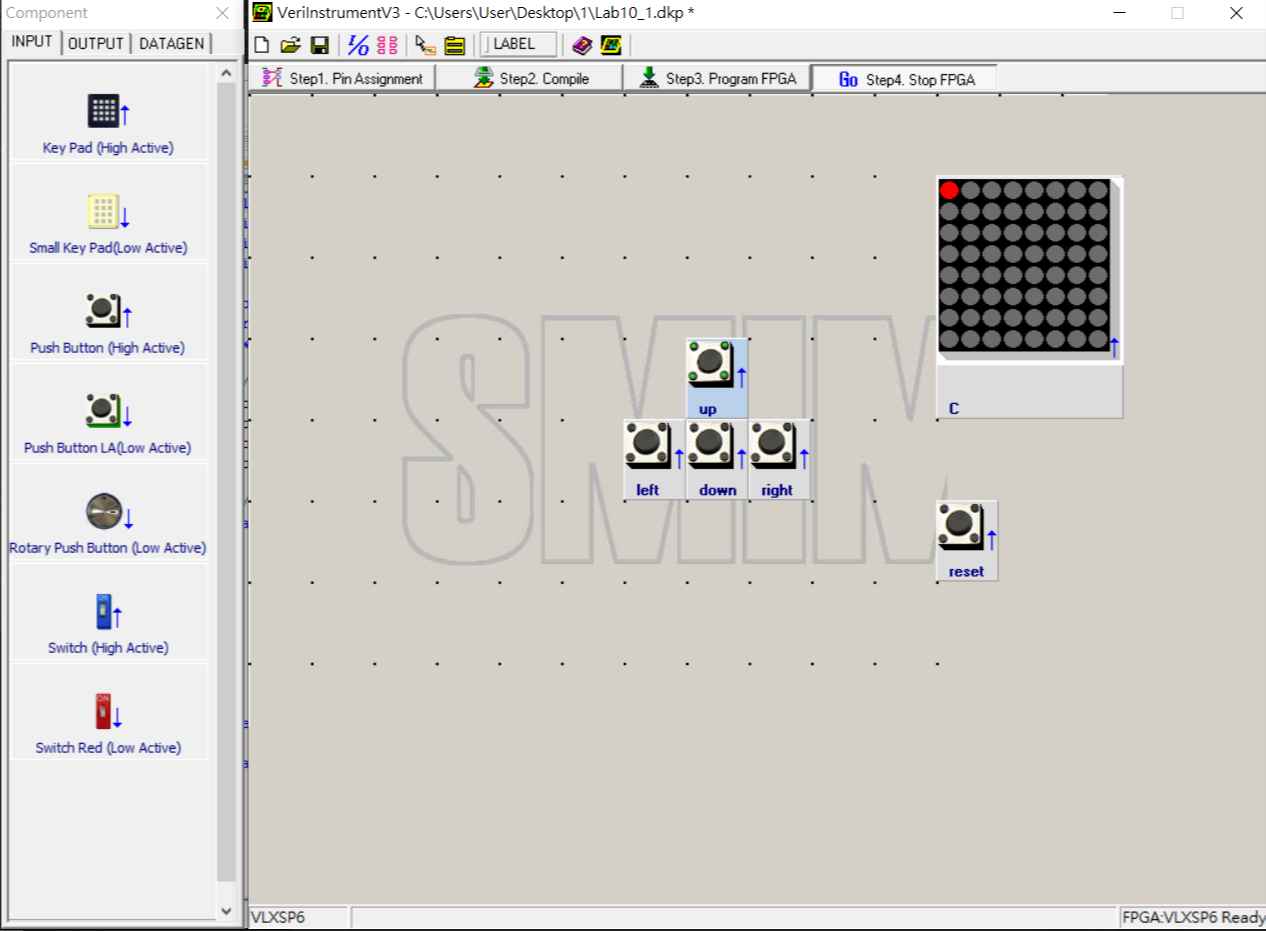Open Step1. Pin Assignment
Screen dimensions: 1266x931
pyautogui.click(x=343, y=78)
